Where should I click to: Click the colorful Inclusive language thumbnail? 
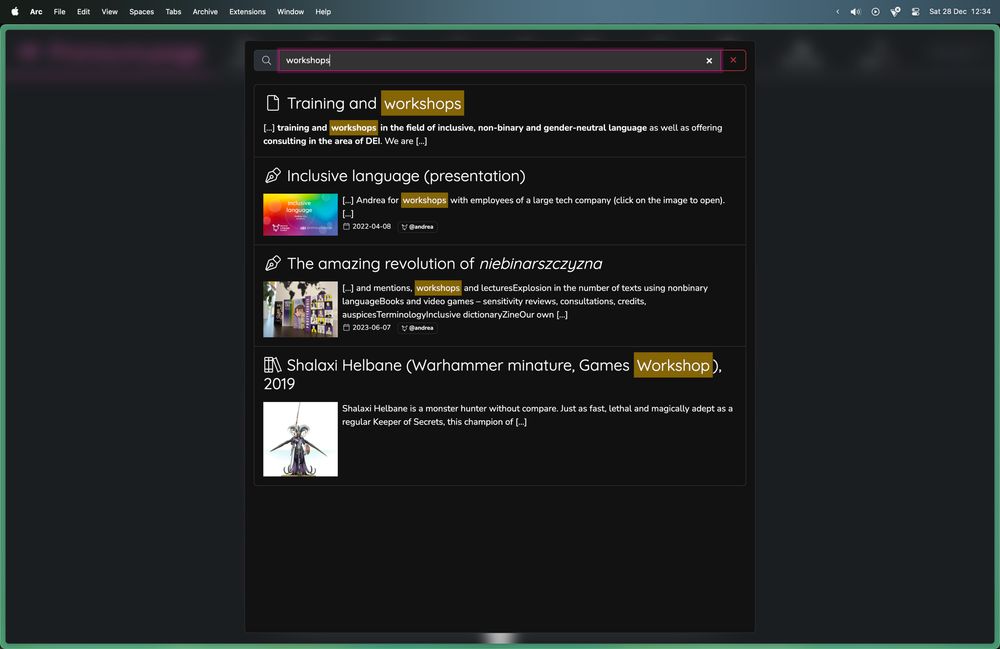click(x=300, y=214)
